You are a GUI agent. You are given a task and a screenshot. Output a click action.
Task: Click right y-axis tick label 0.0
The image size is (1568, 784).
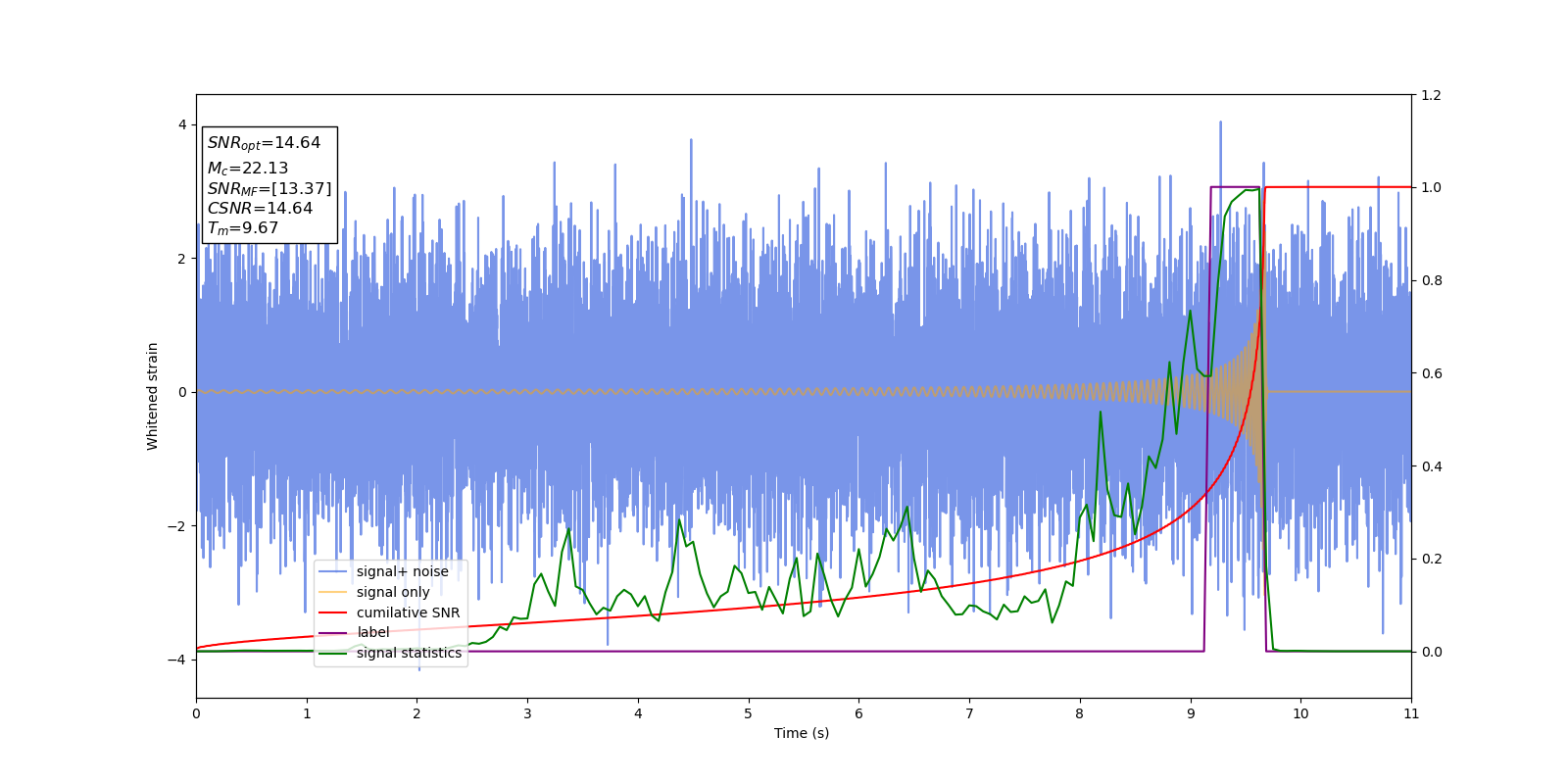click(1432, 652)
